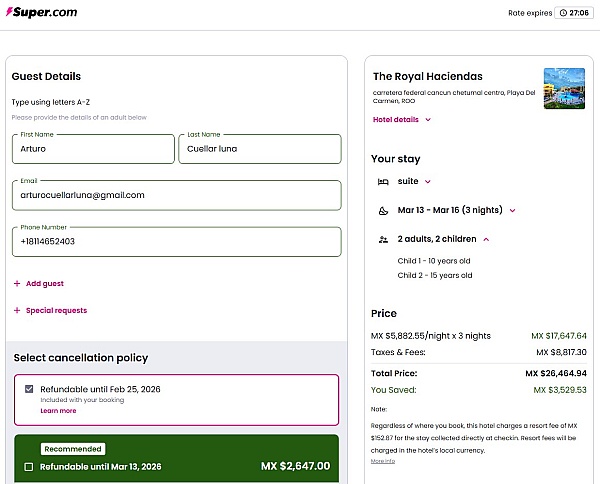
Task: Click the bed icon beside suite
Action: (x=383, y=181)
